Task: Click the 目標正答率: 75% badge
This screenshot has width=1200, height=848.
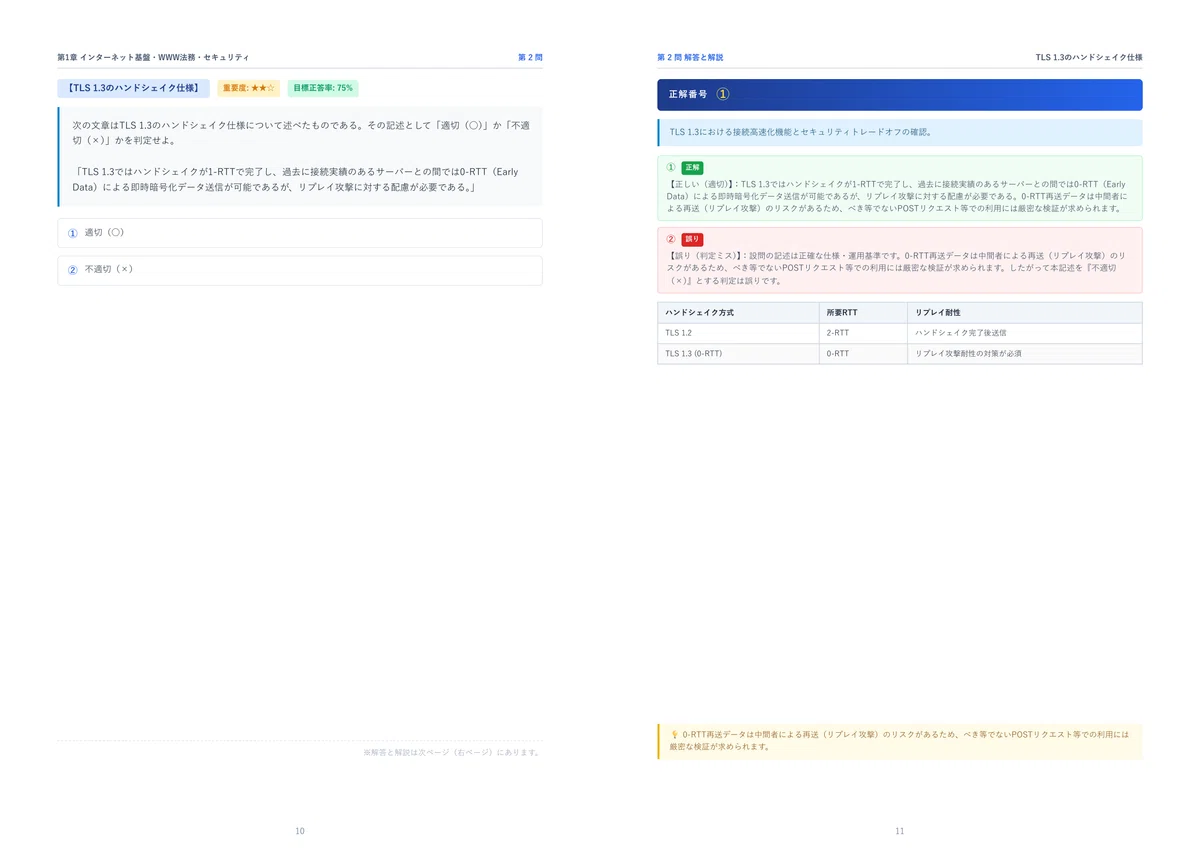Action: [323, 88]
